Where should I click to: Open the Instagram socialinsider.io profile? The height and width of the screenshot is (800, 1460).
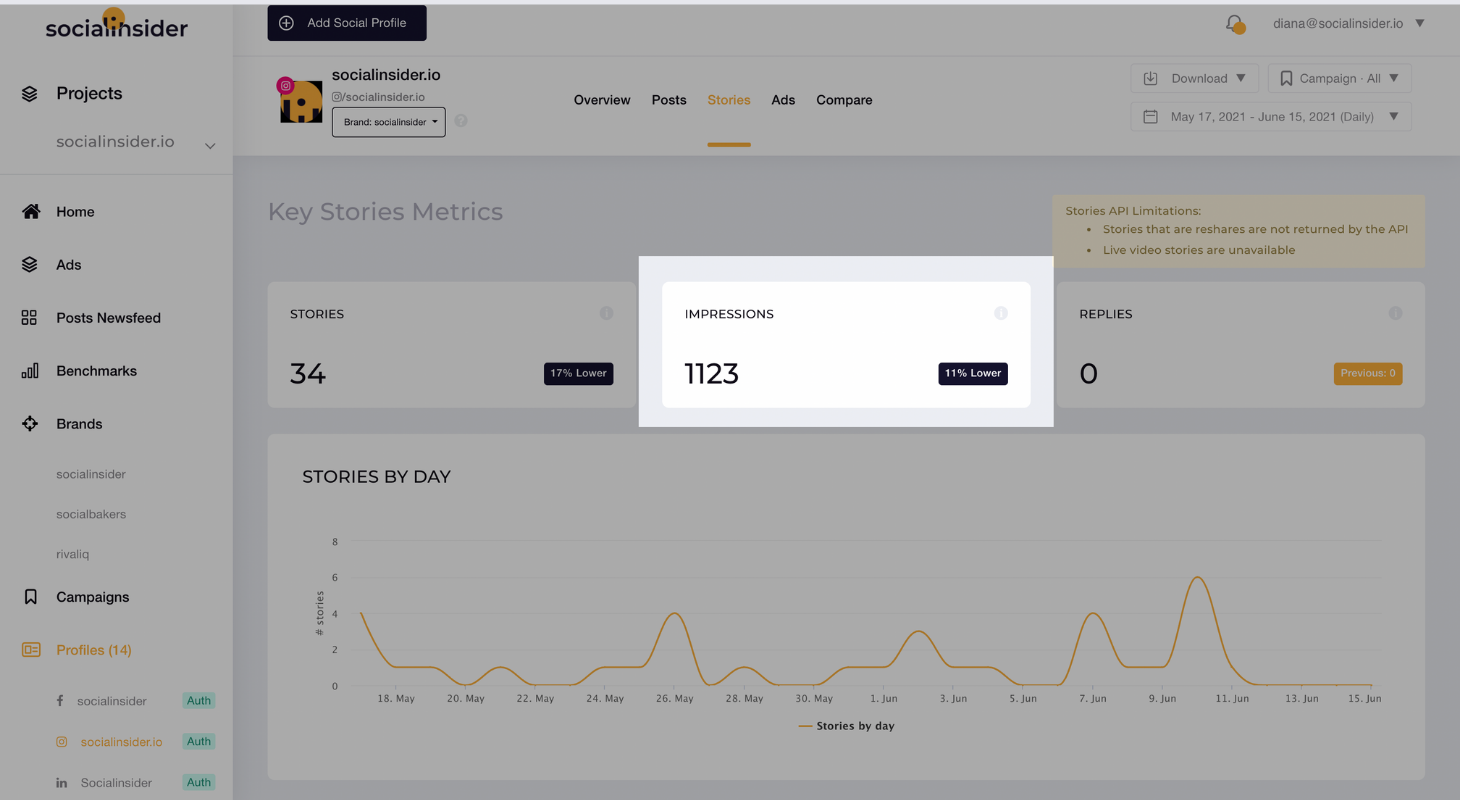121,742
